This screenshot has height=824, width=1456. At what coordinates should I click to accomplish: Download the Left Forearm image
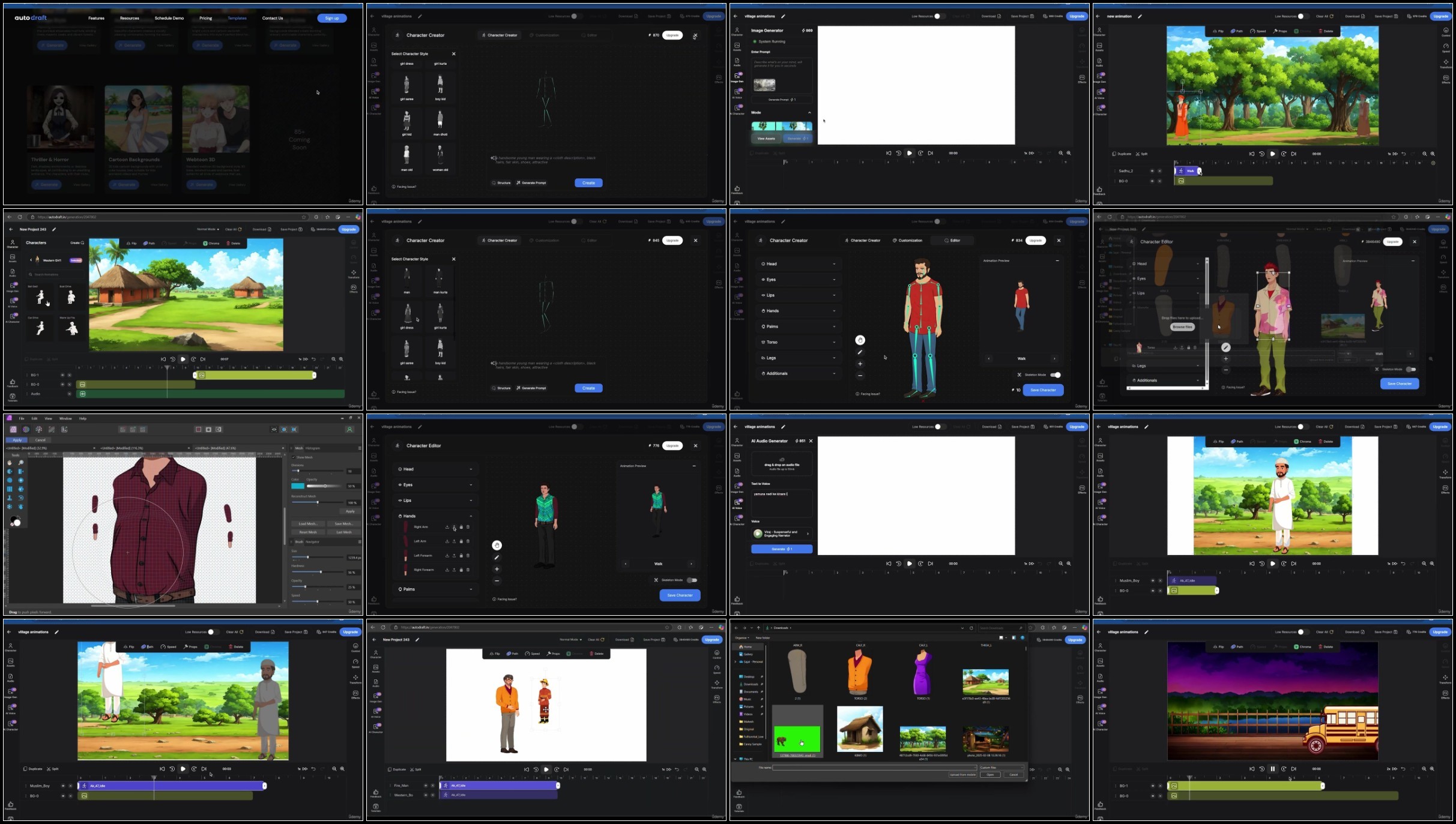tap(447, 556)
